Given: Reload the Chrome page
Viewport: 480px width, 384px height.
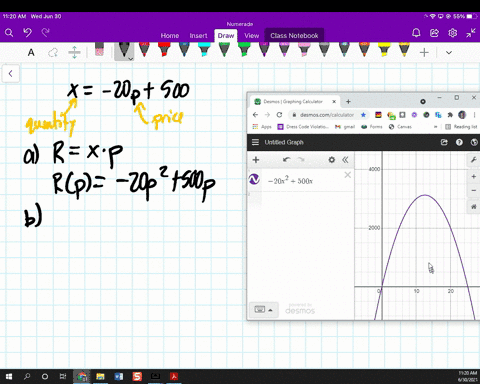Looking at the screenshot, I should pos(279,115).
